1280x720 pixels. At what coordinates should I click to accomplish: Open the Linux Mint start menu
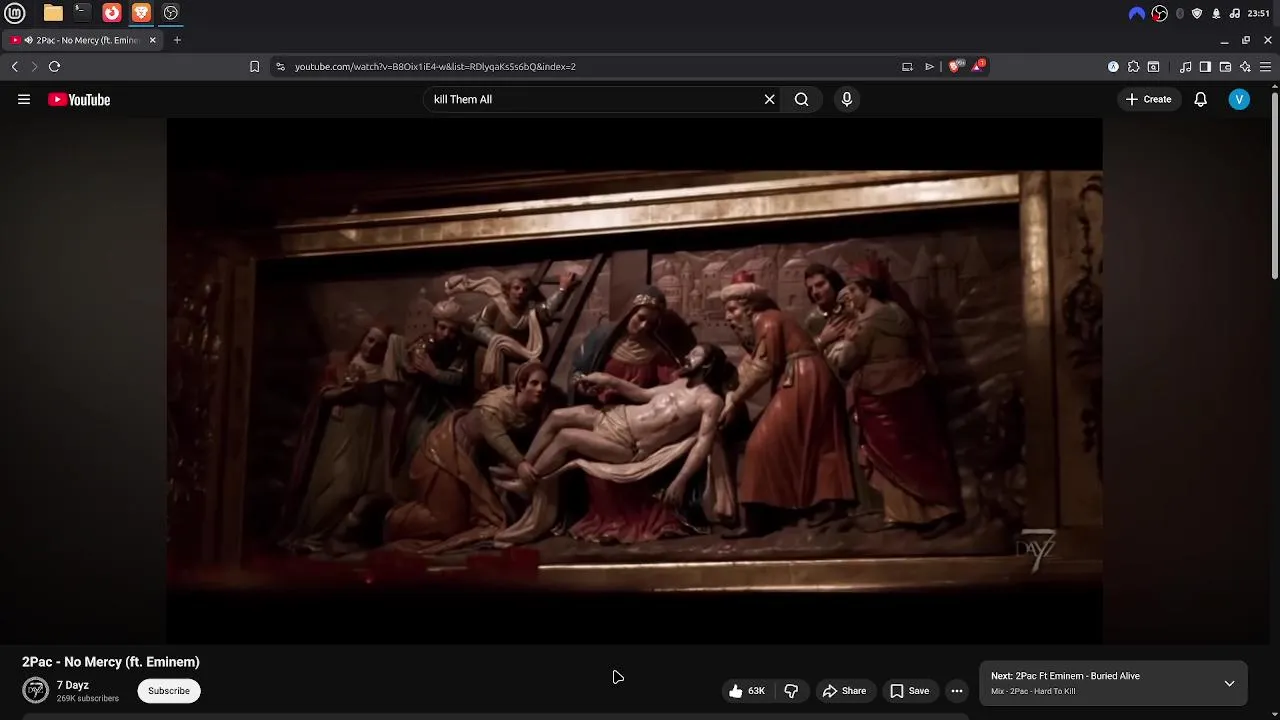(x=14, y=13)
